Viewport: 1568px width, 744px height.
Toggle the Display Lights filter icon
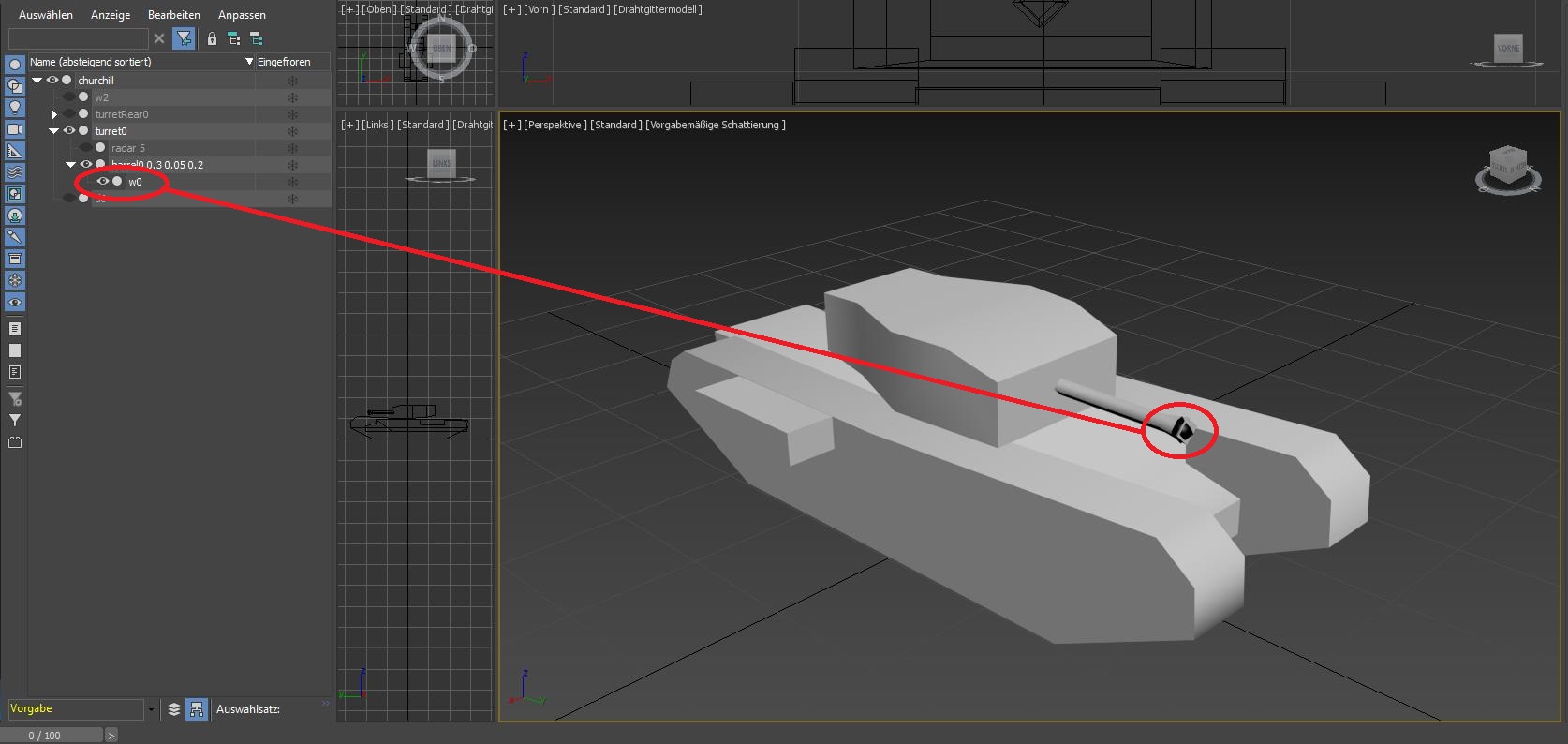pyautogui.click(x=15, y=108)
